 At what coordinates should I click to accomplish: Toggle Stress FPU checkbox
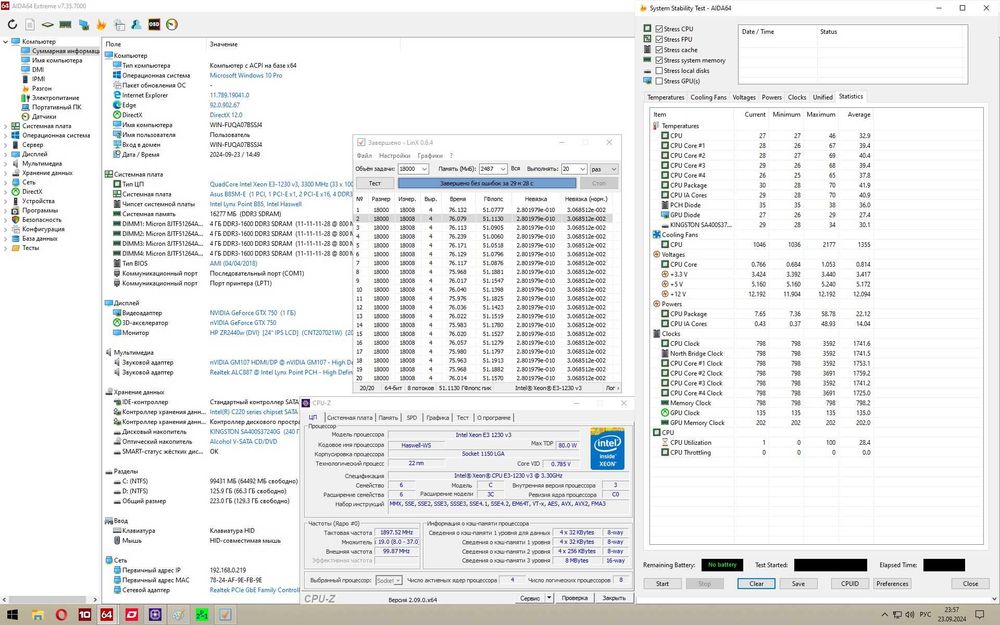[x=659, y=40]
